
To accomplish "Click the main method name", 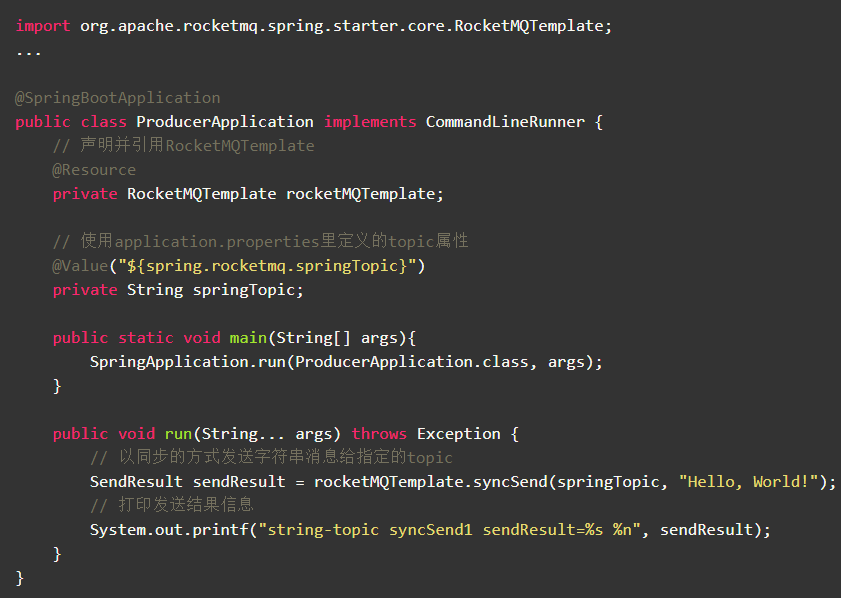I will [248, 338].
